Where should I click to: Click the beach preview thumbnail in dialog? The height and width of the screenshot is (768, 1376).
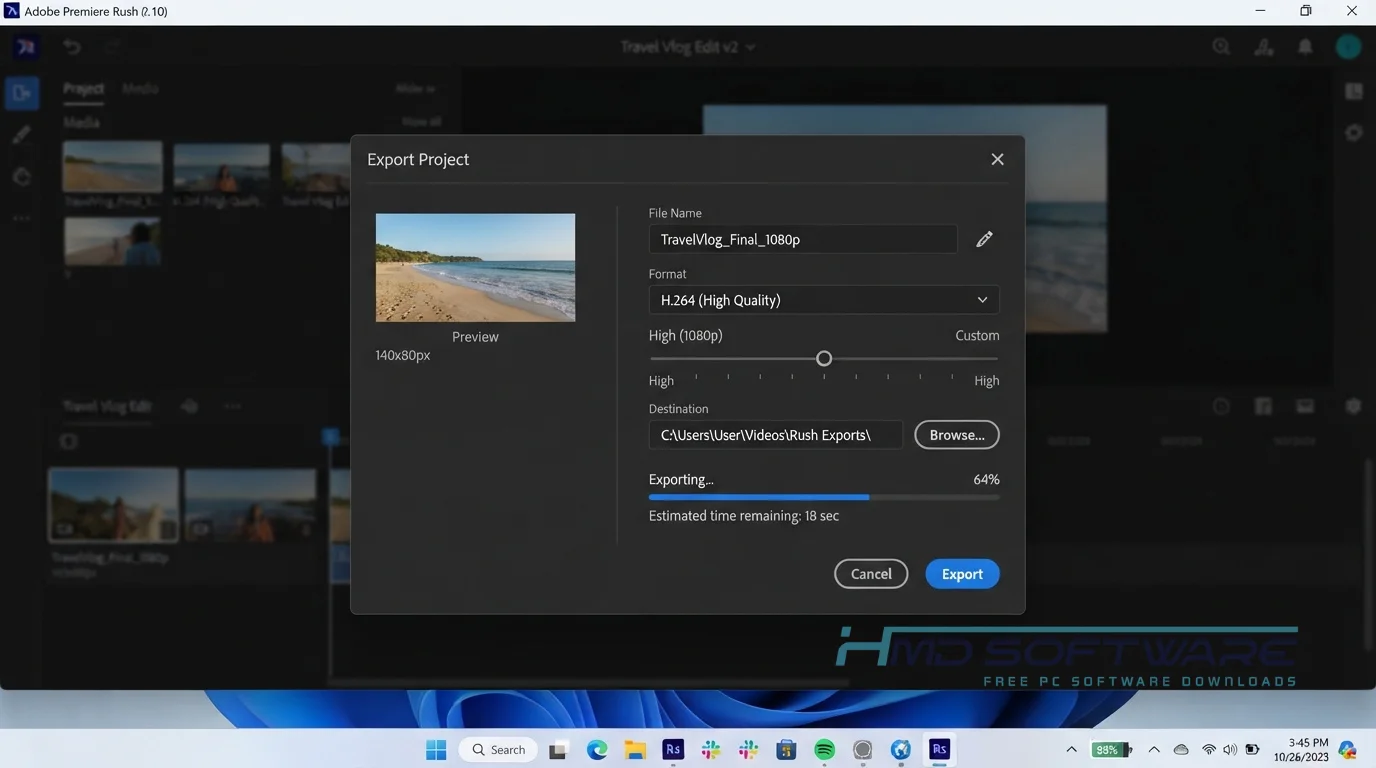[x=475, y=268]
